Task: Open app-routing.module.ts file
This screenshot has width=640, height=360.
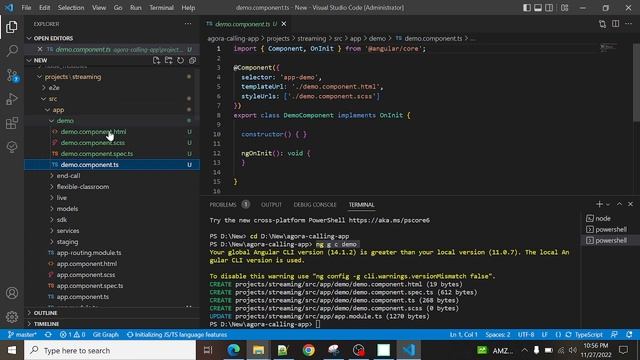Action: (x=89, y=253)
